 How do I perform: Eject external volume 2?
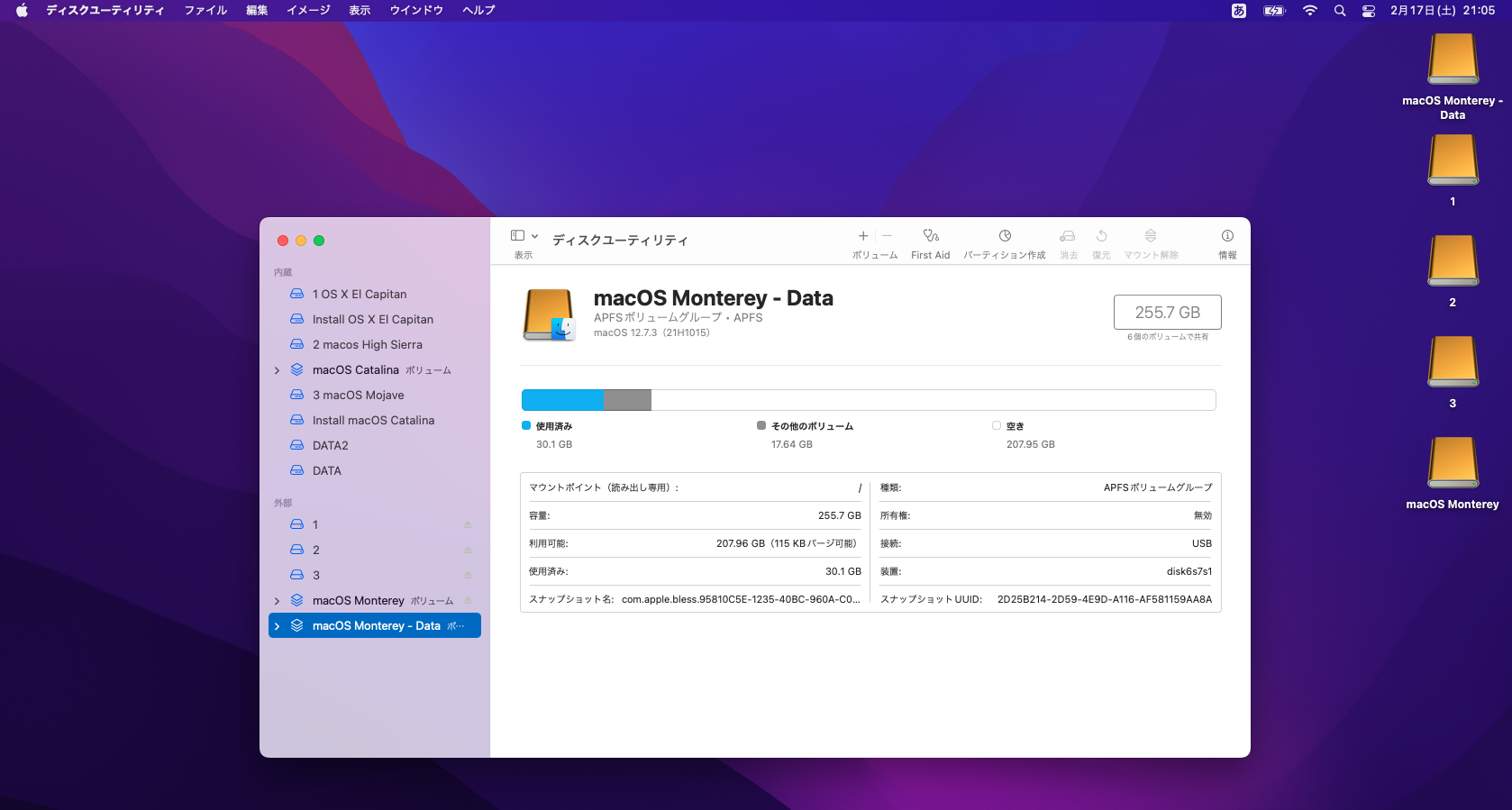468,550
